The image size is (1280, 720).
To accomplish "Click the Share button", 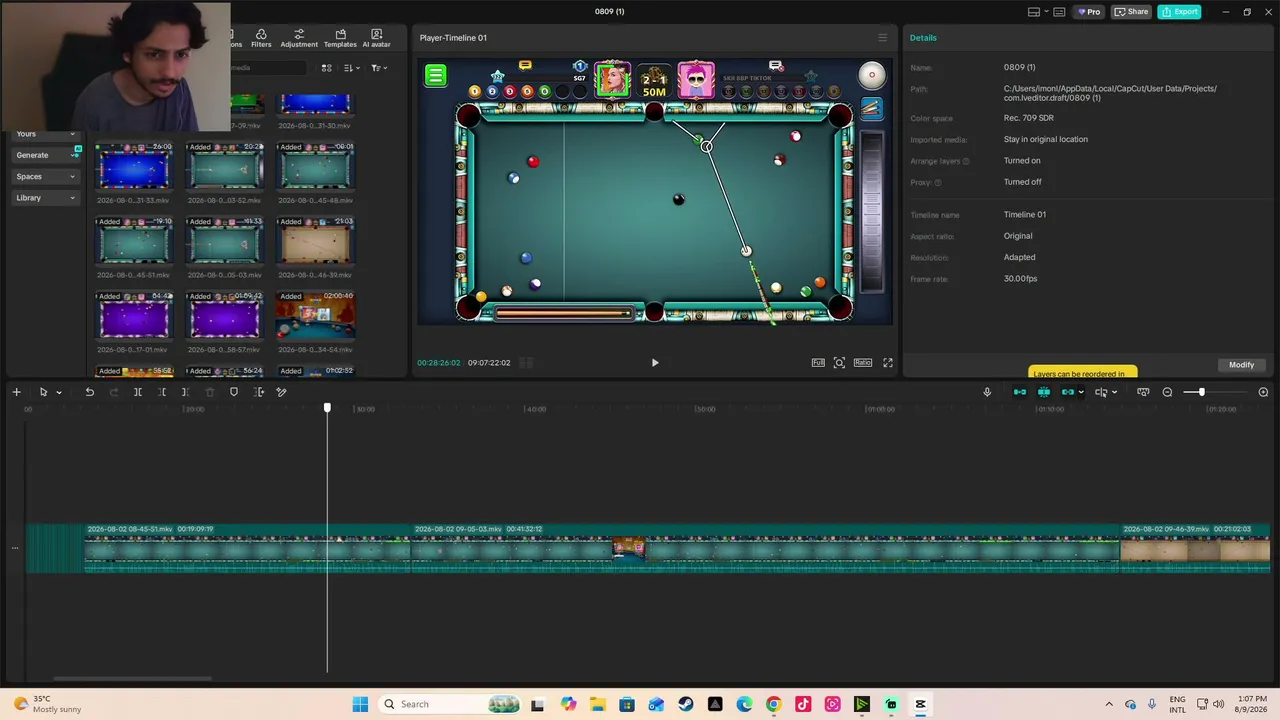I will pyautogui.click(x=1132, y=12).
